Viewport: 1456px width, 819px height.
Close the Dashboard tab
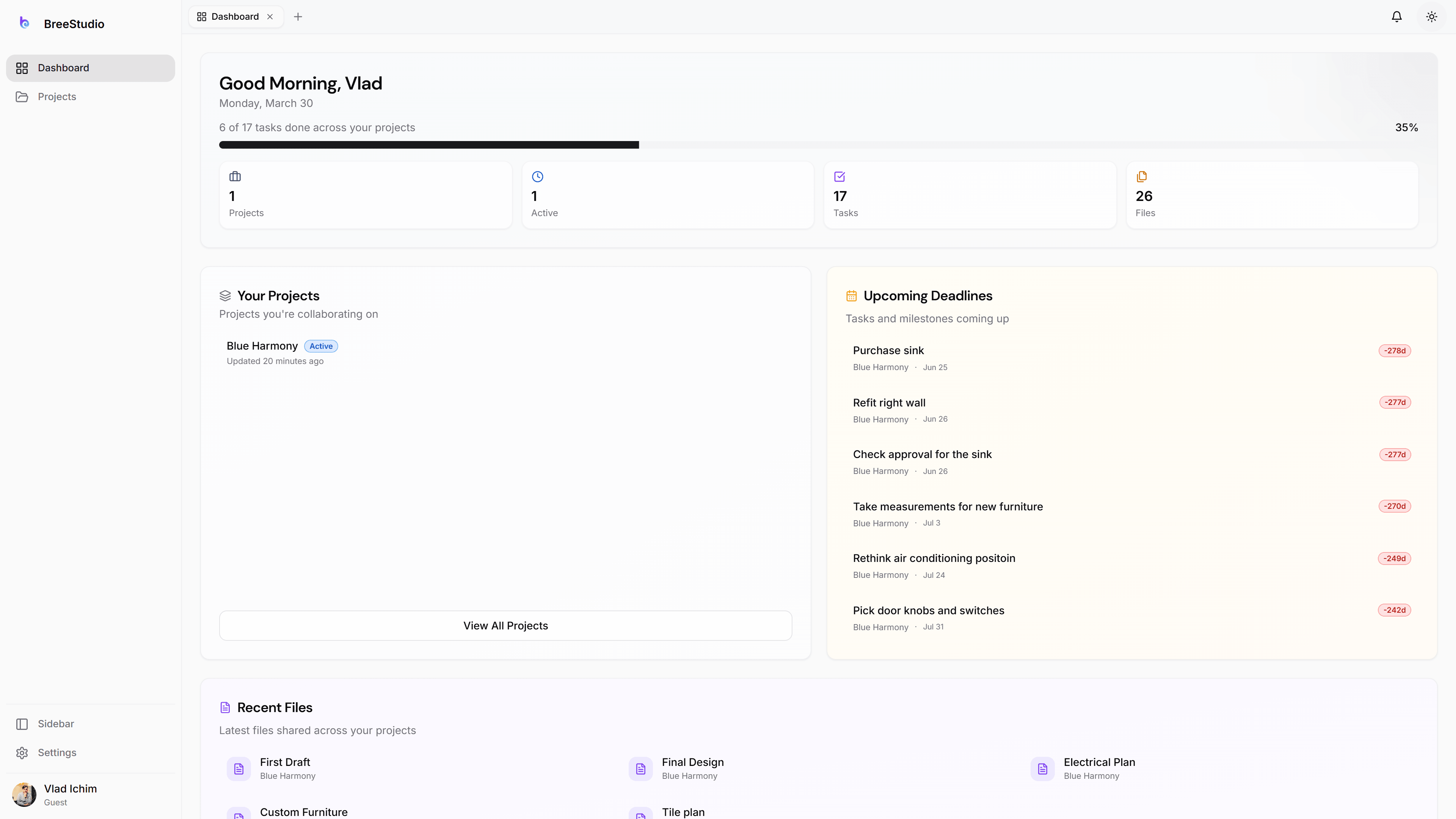point(270,17)
